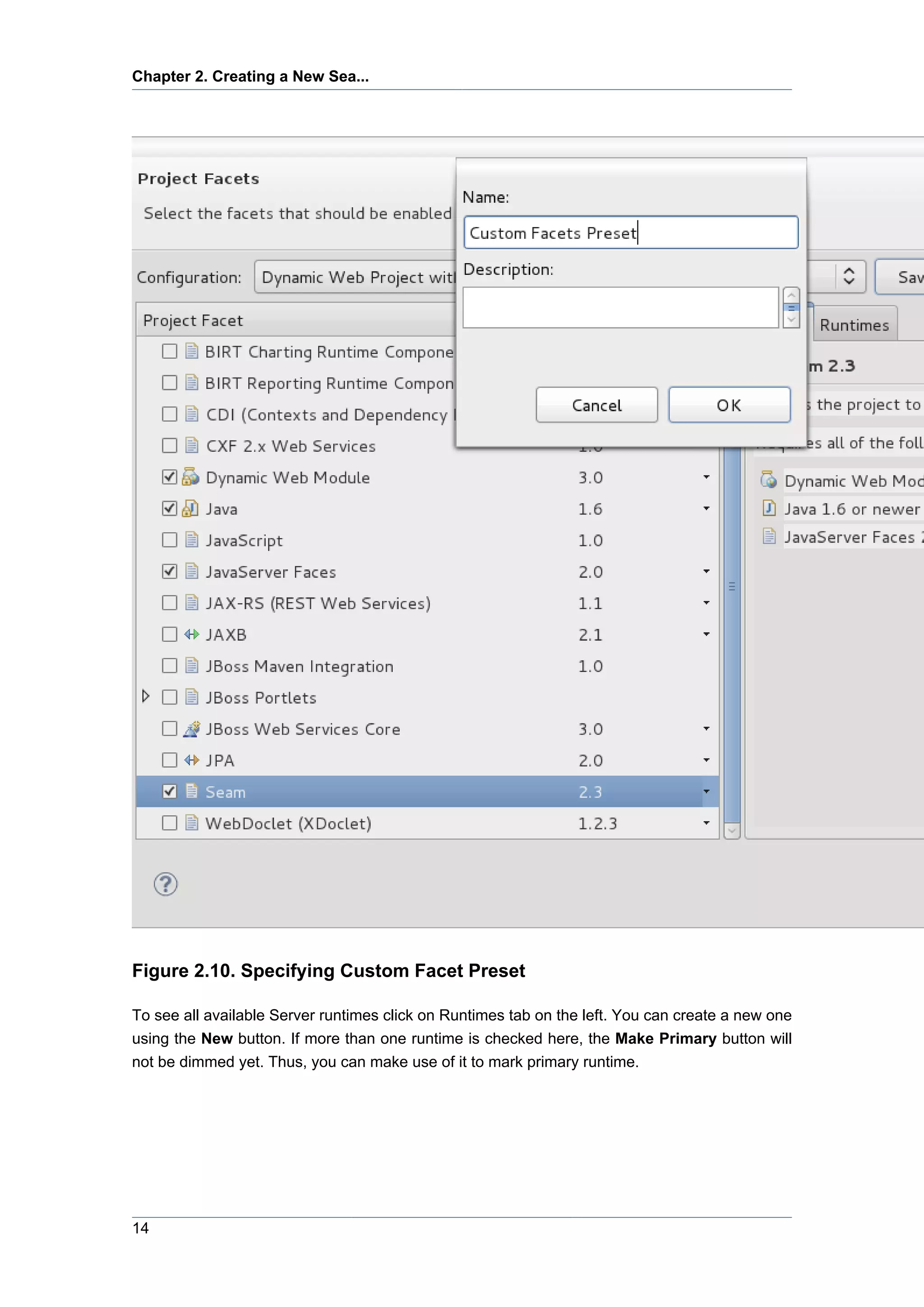
Task: Click the Dynamic Web Module facet icon
Action: 190,477
